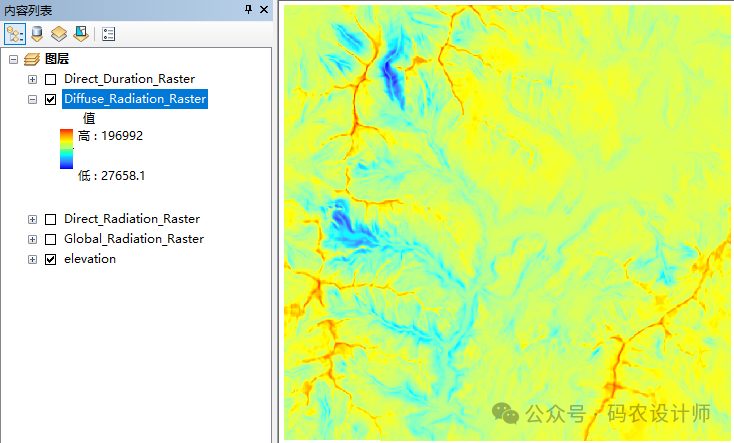Collapse the 图层 data frame tree

point(13,59)
